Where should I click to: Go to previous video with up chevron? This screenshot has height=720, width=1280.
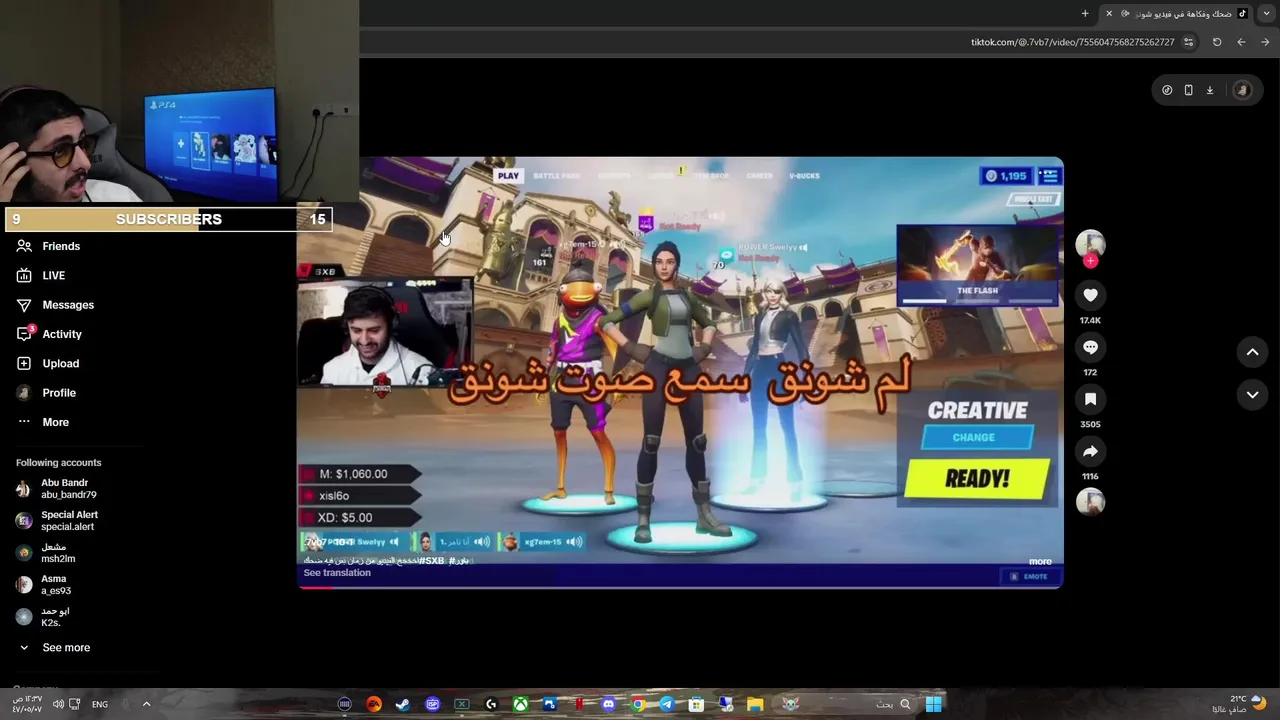pos(1252,352)
